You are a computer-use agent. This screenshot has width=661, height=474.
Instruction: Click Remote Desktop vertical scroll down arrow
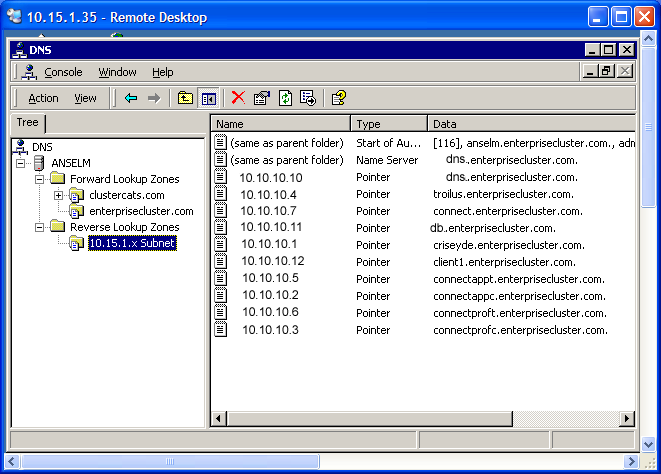[648, 444]
